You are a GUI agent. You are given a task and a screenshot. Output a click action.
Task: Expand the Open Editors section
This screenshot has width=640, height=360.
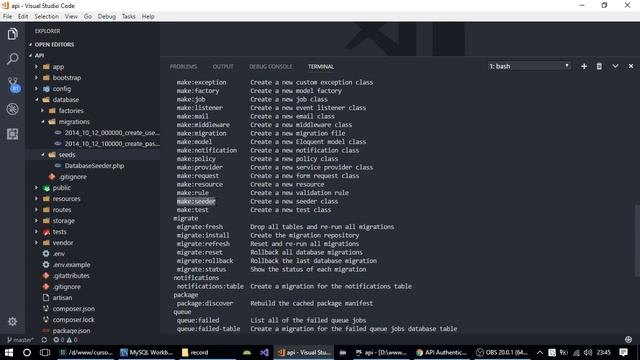coord(93,44)
